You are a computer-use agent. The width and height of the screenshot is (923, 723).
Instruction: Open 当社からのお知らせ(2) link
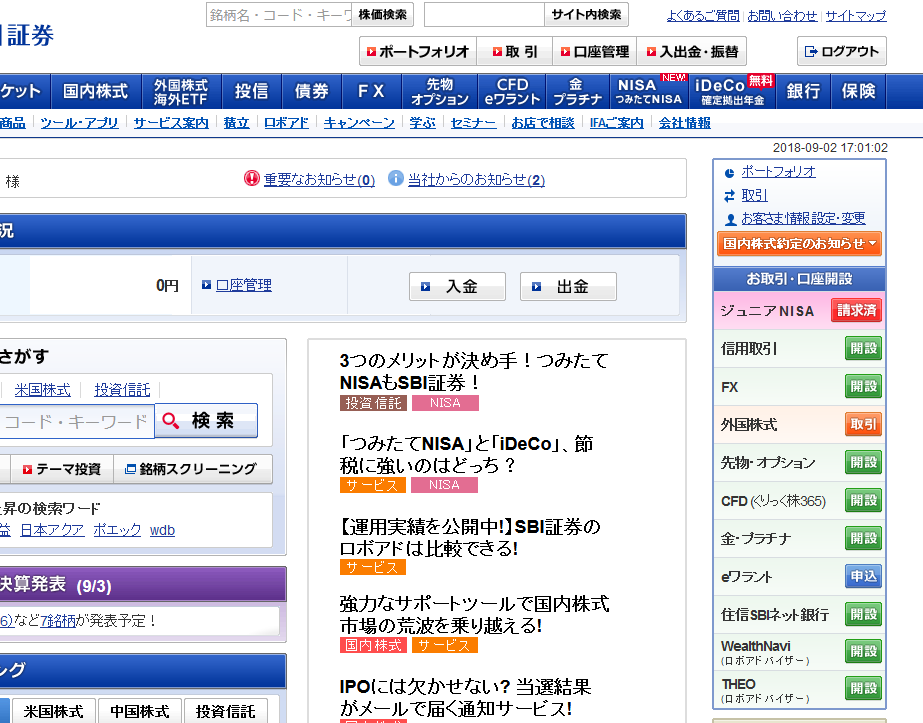point(476,180)
